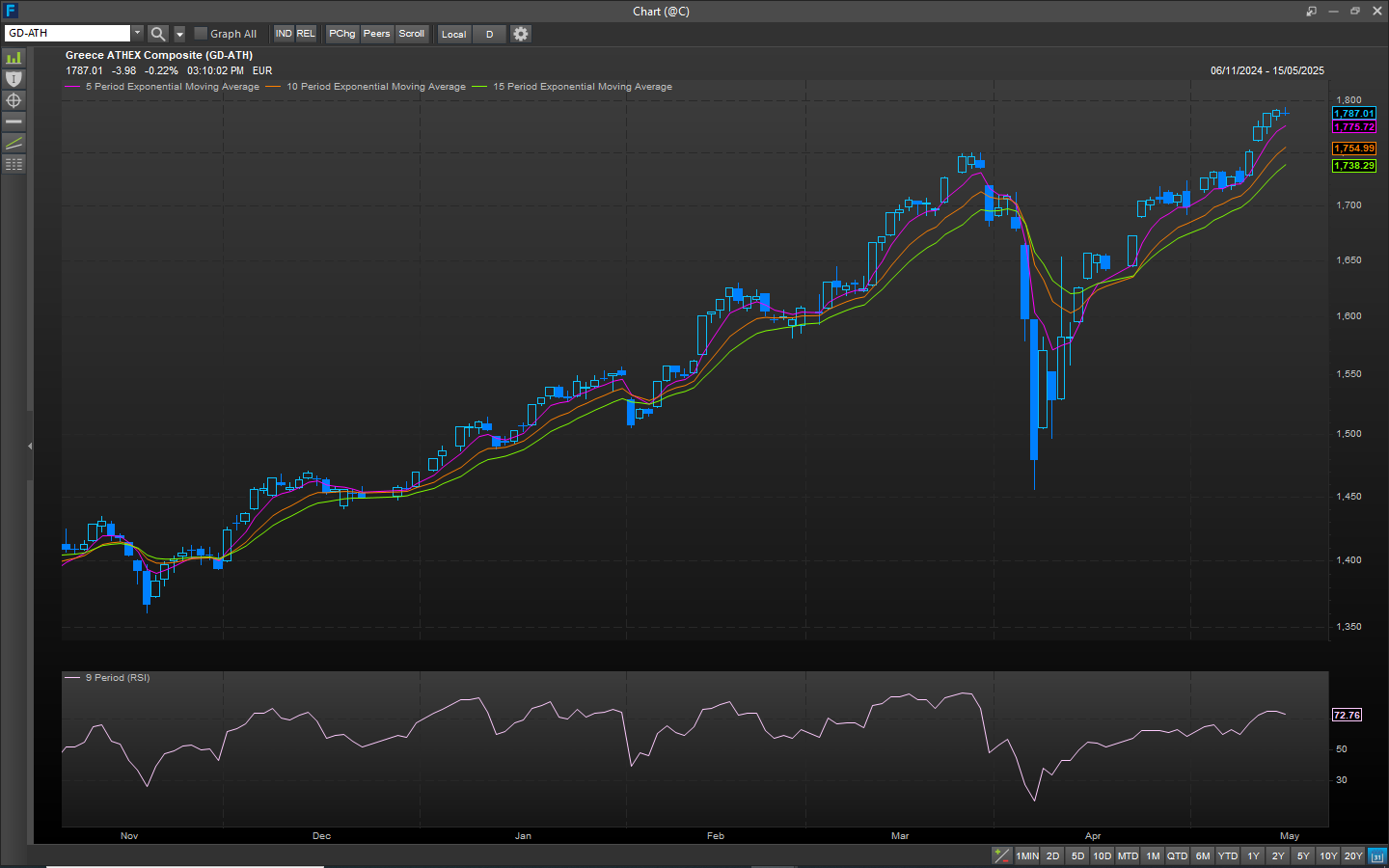Open dropdown arrow next to search
The width and height of the screenshot is (1389, 868).
(x=179, y=34)
